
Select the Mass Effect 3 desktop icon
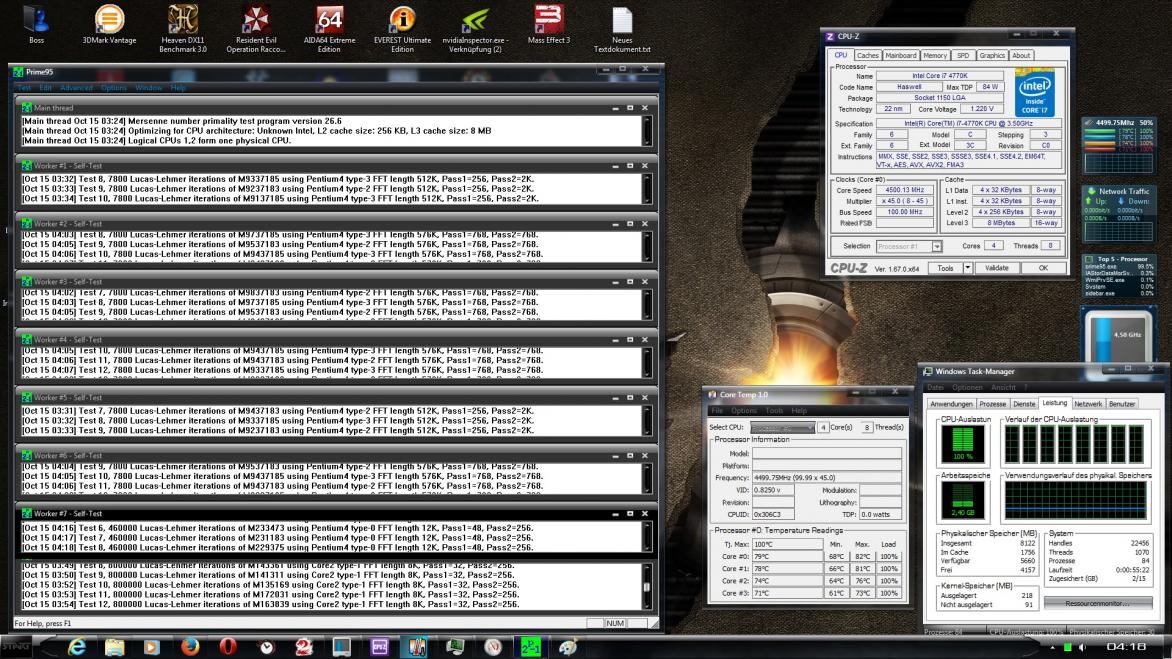[x=549, y=25]
